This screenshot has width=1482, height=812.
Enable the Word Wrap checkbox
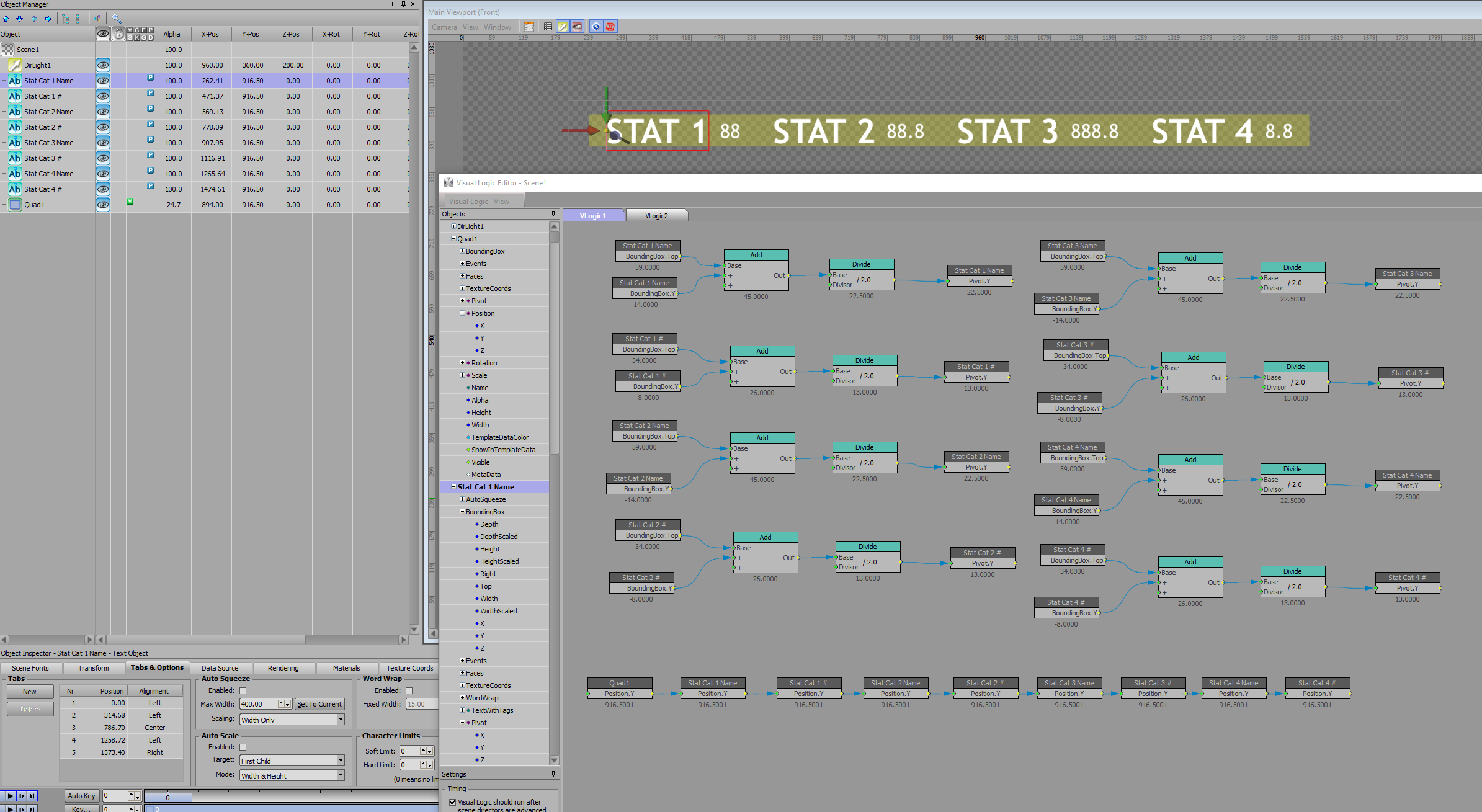tap(409, 690)
